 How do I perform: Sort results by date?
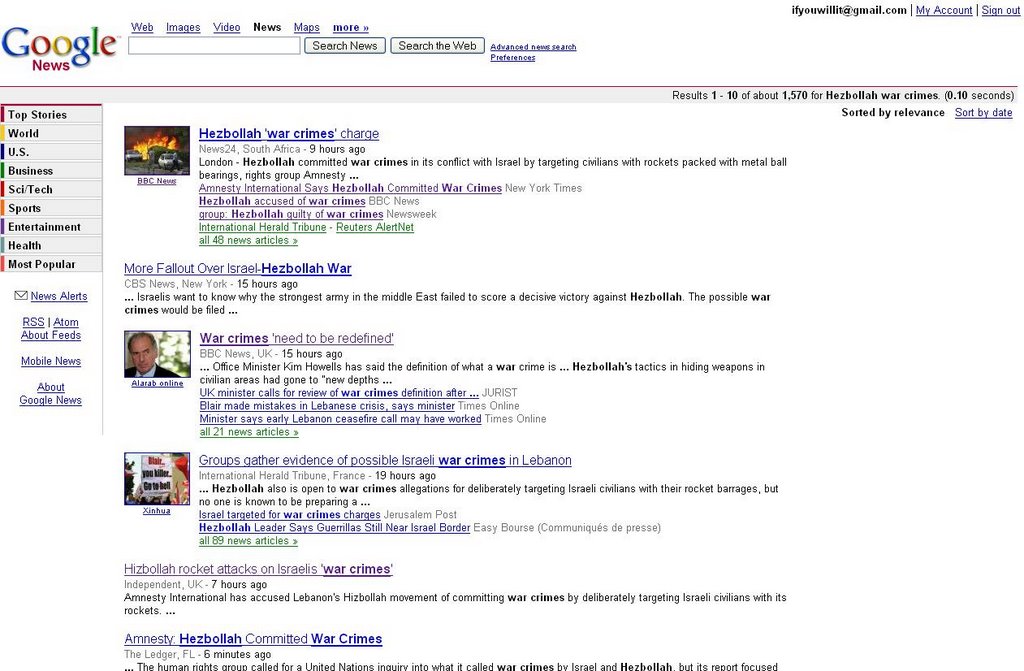click(984, 112)
